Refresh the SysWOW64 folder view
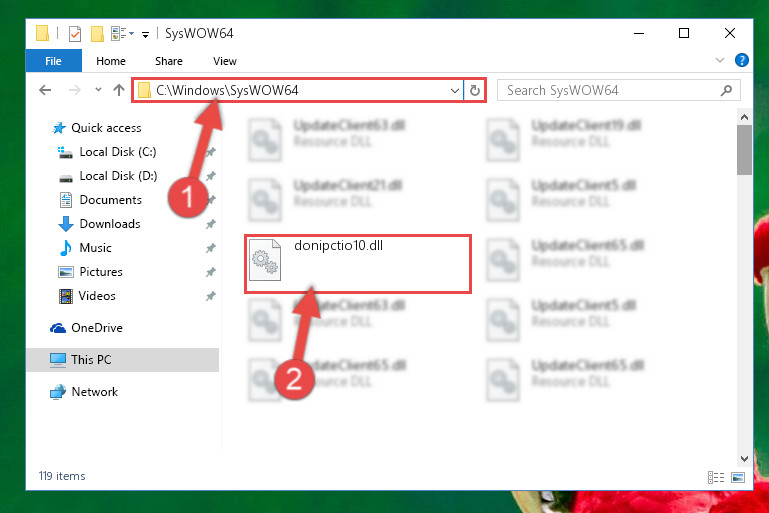769x513 pixels. 475,91
